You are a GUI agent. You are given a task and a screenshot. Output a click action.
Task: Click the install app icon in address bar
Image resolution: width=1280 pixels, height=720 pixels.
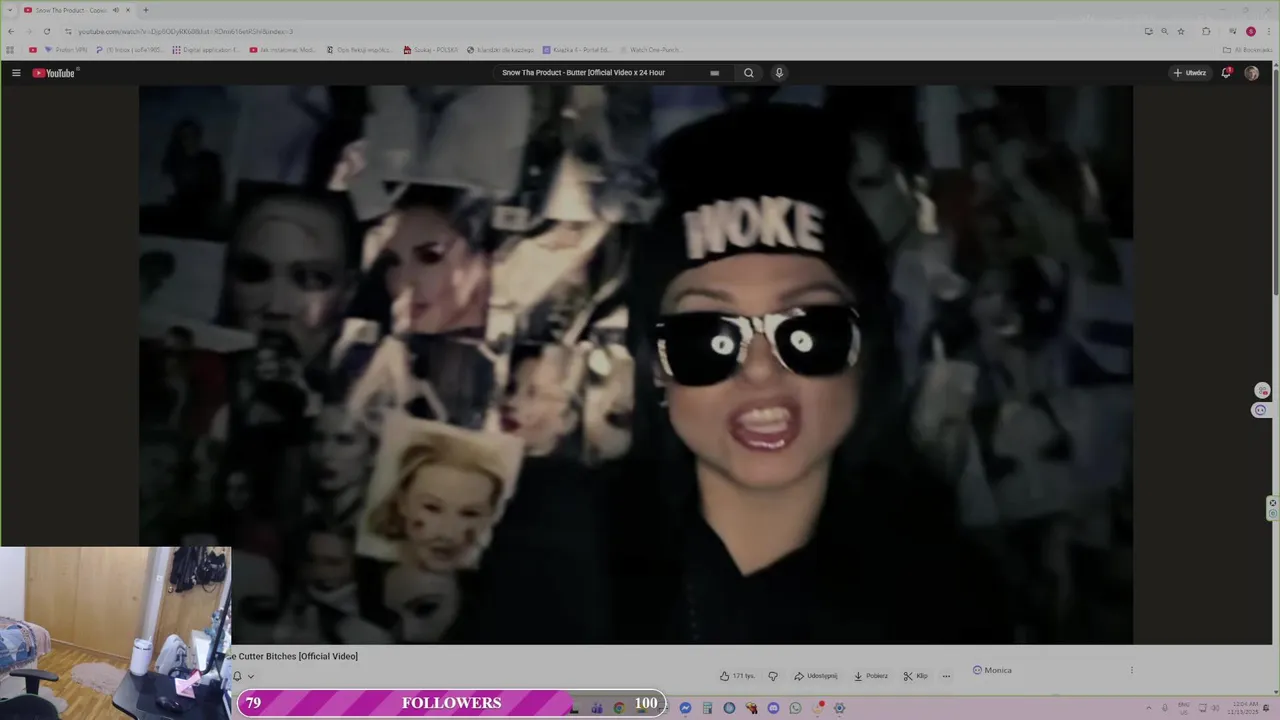[1148, 31]
